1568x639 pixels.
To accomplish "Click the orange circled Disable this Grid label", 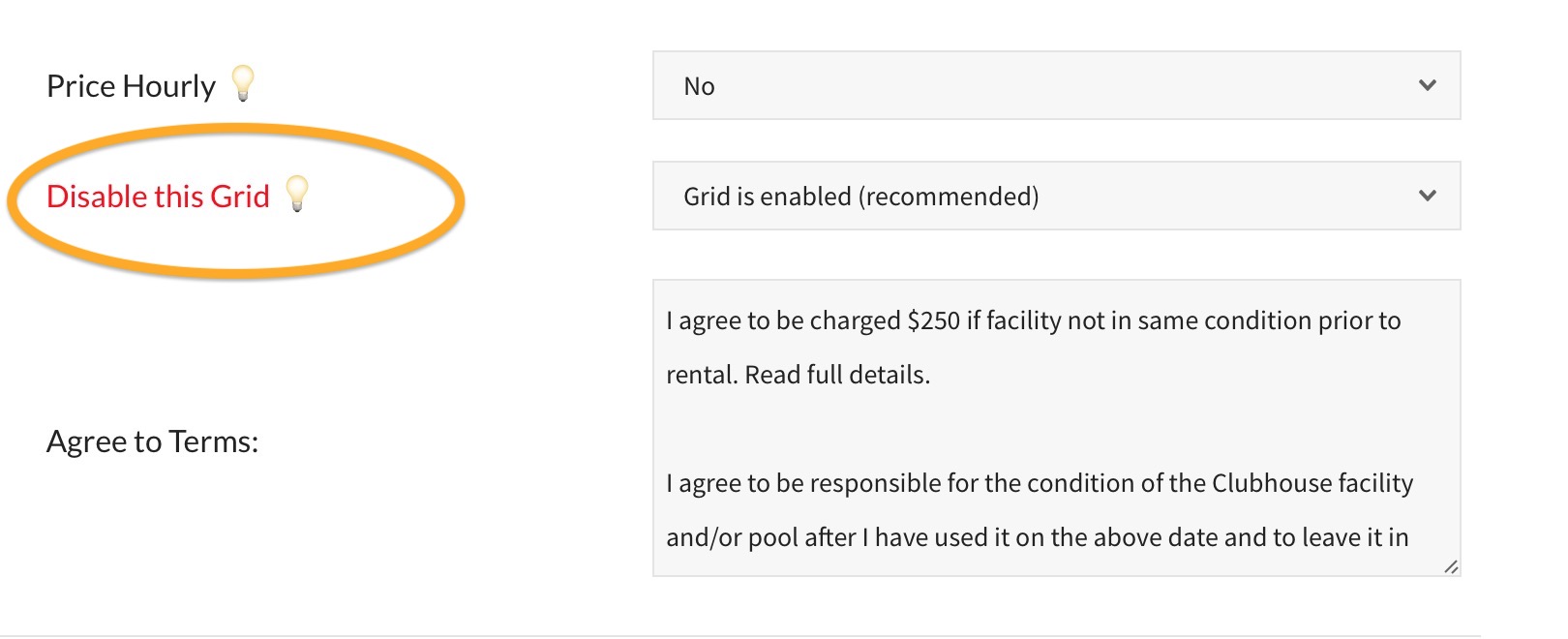I will 158,196.
